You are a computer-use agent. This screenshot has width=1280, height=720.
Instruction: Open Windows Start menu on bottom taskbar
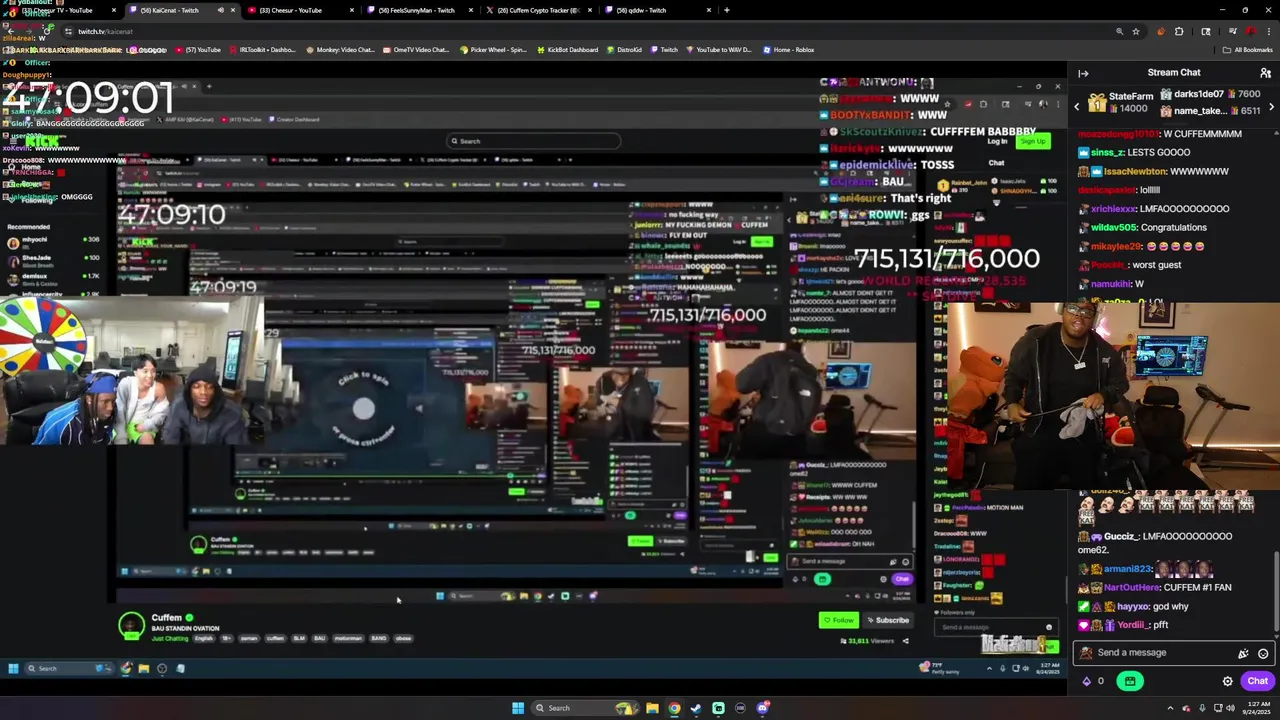[x=518, y=708]
